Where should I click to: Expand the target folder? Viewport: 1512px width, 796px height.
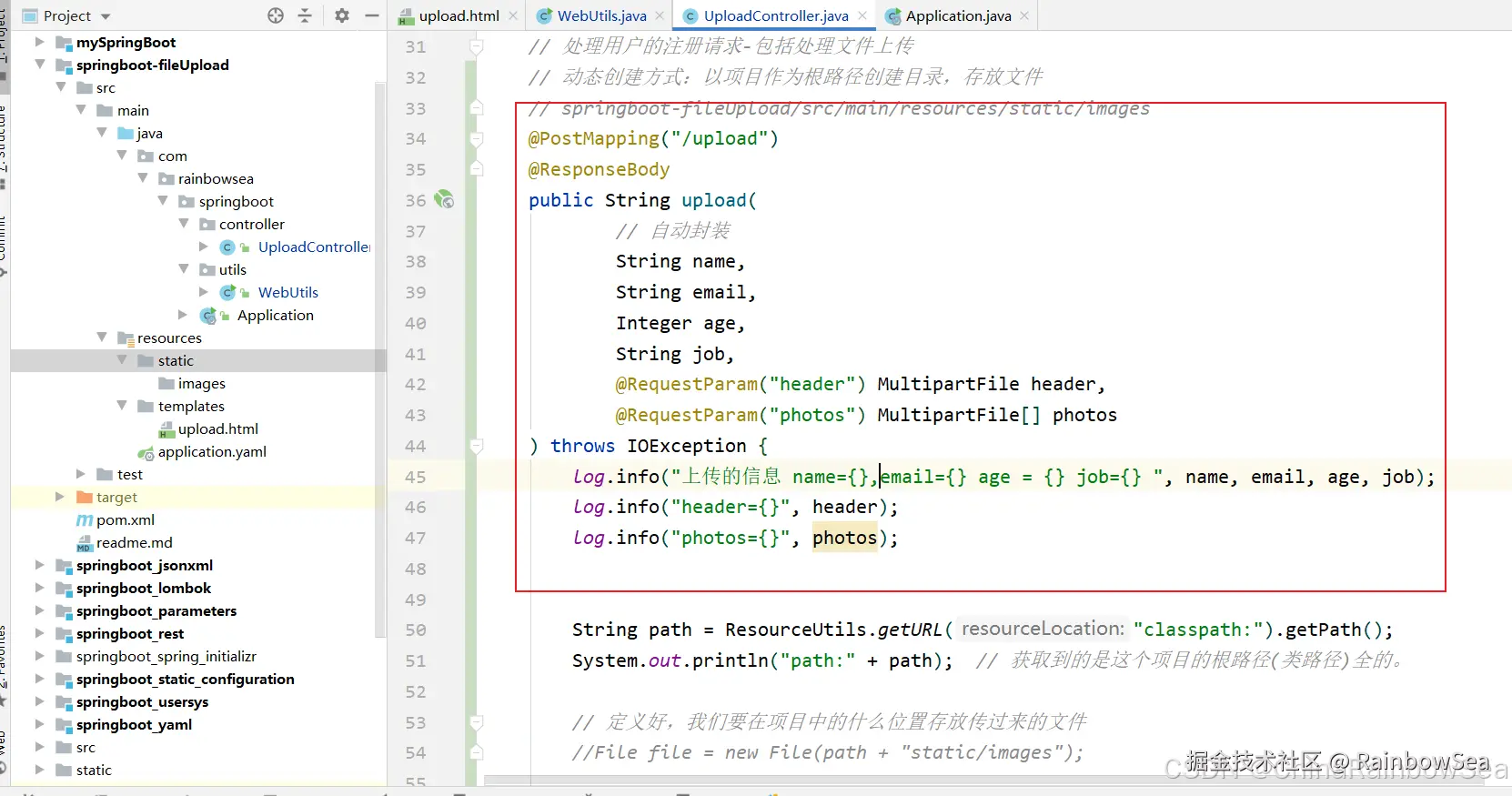click(x=60, y=497)
